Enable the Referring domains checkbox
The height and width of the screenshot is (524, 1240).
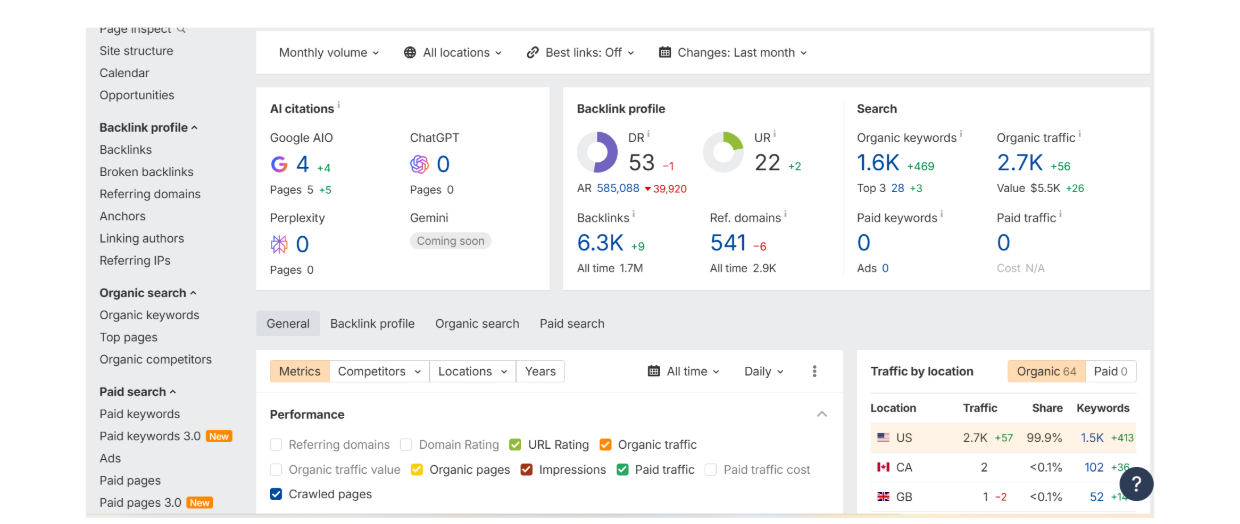point(277,445)
